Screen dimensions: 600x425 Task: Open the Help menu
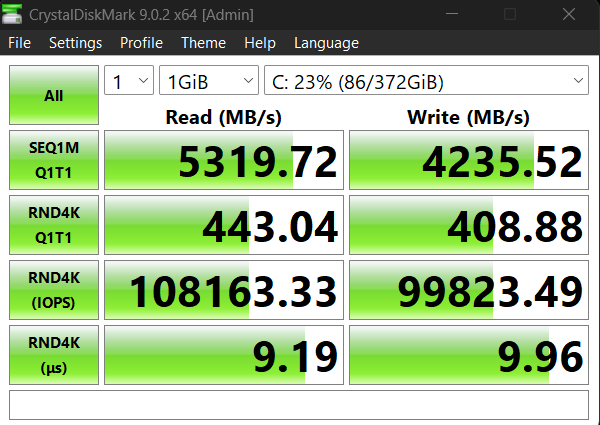tap(260, 42)
